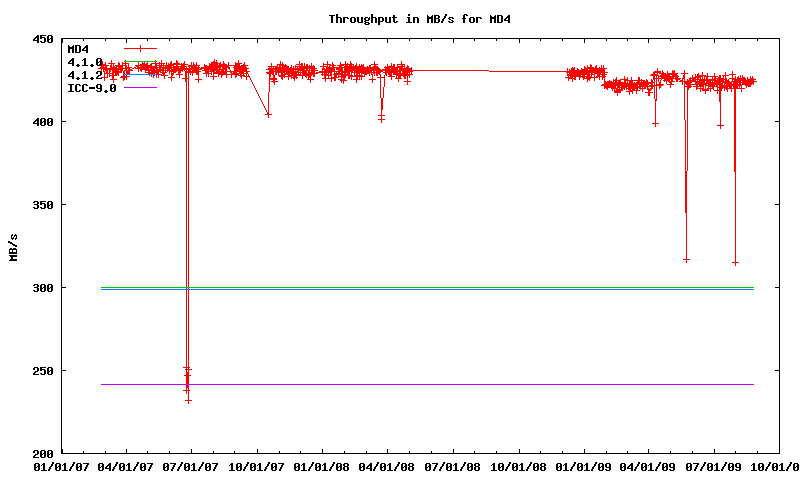Click the 450 y-axis tick label

pyautogui.click(x=43, y=39)
